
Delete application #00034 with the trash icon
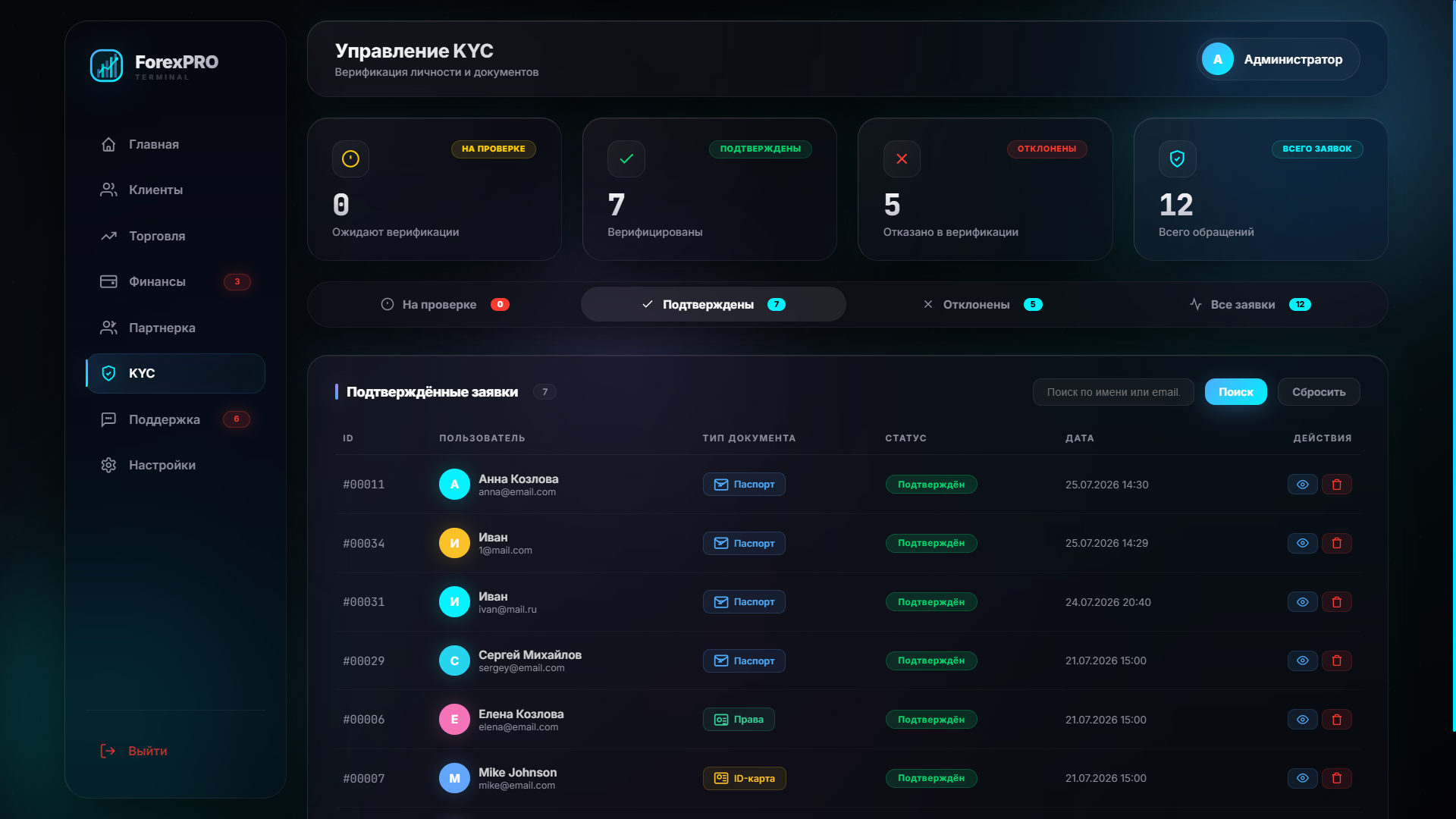tap(1336, 543)
